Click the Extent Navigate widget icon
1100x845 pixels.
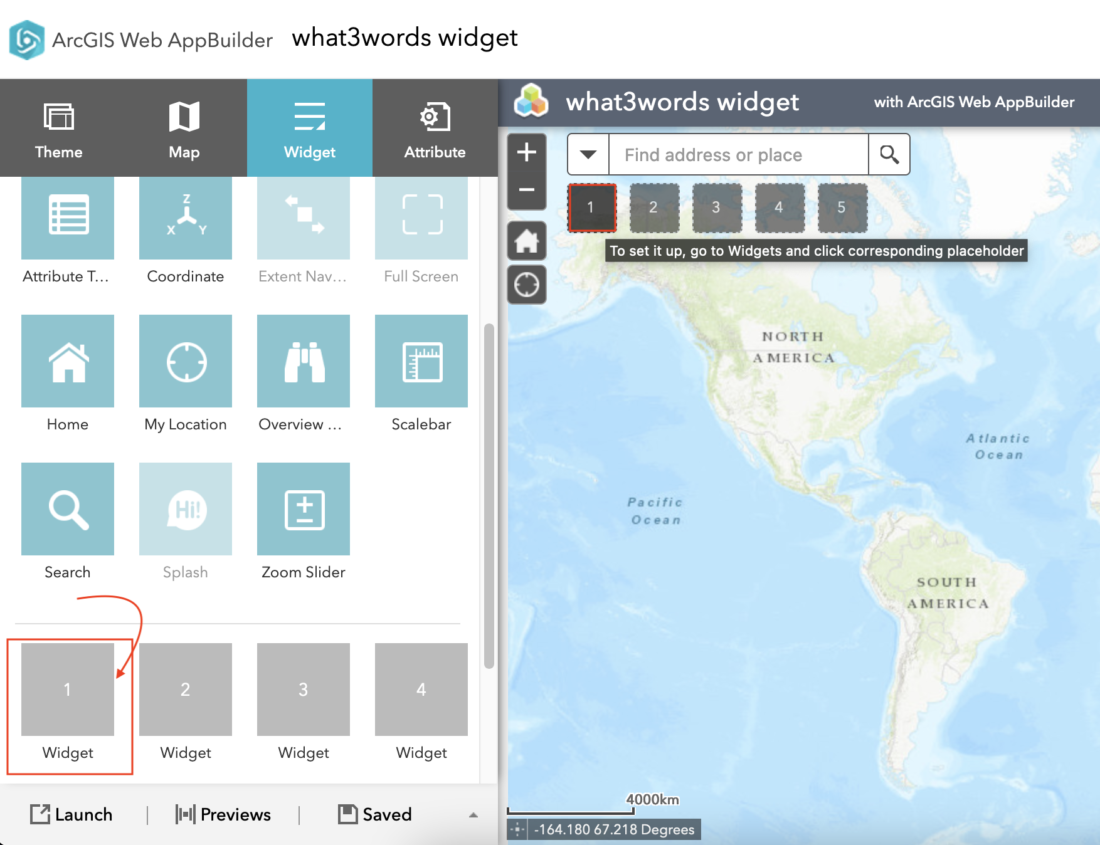(x=303, y=217)
